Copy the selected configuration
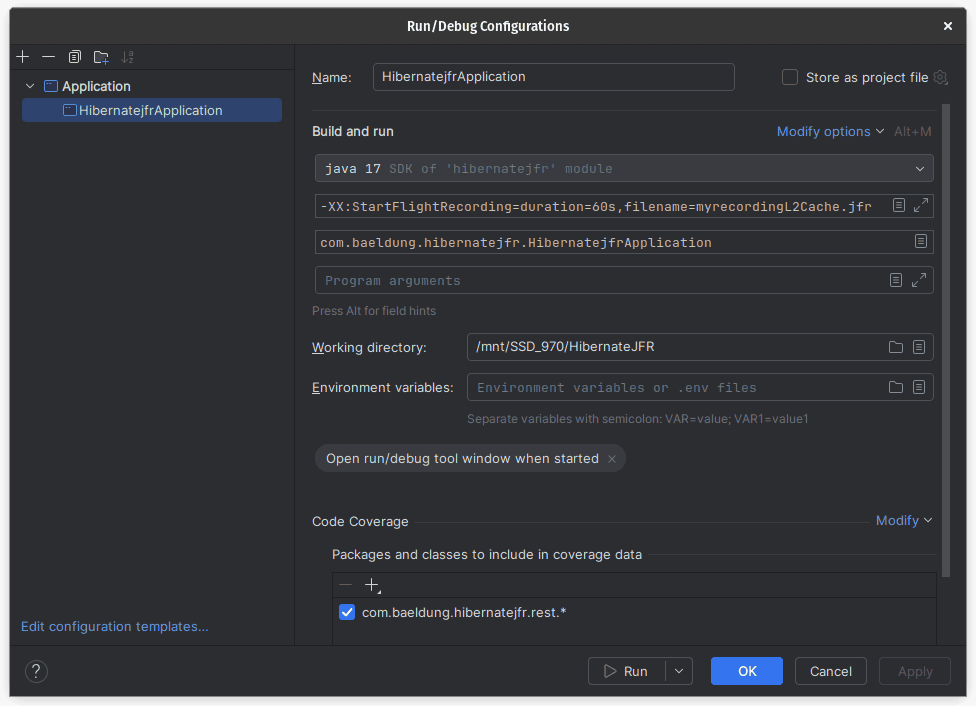 coord(75,57)
